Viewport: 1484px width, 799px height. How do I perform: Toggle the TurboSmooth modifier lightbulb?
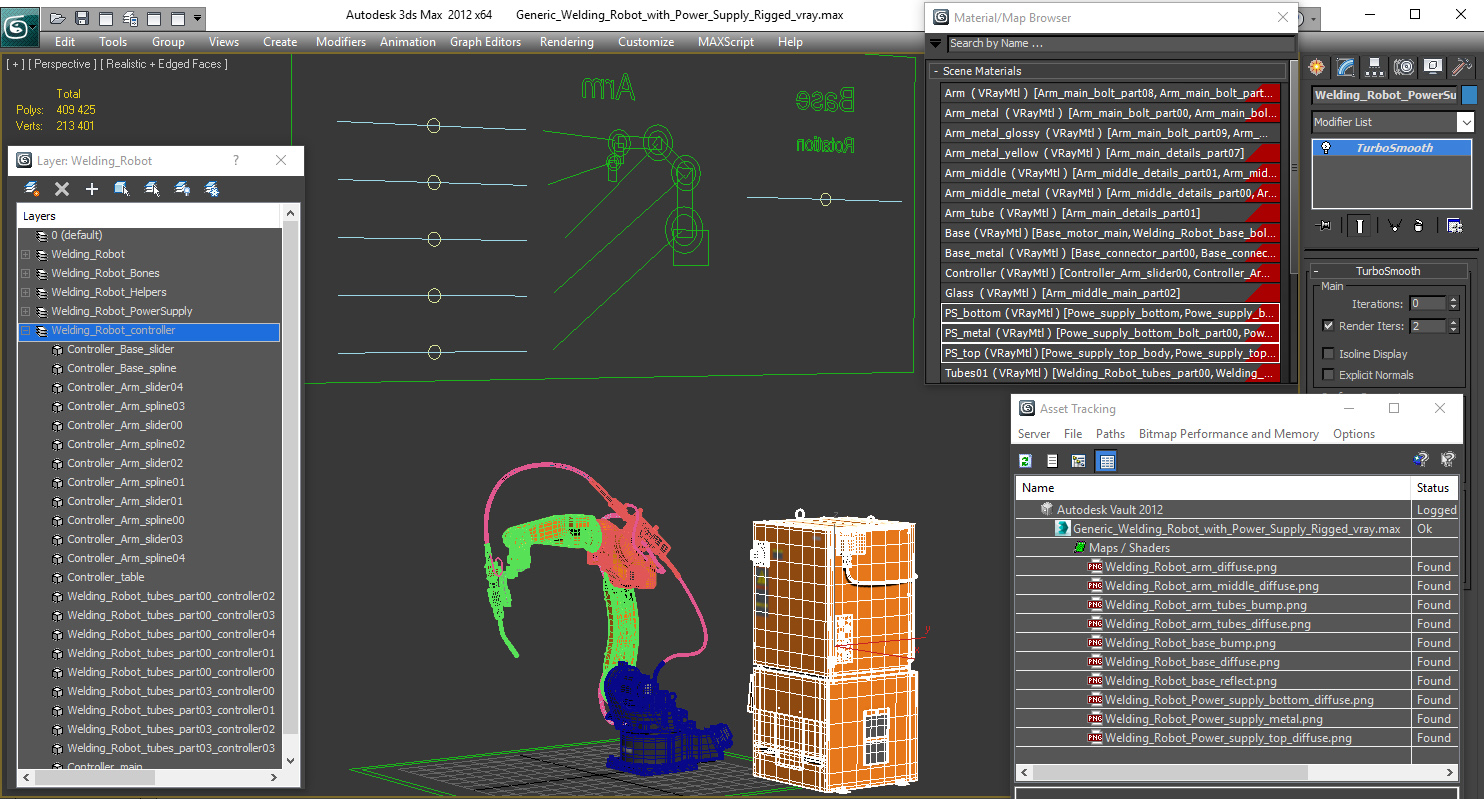coord(1327,148)
